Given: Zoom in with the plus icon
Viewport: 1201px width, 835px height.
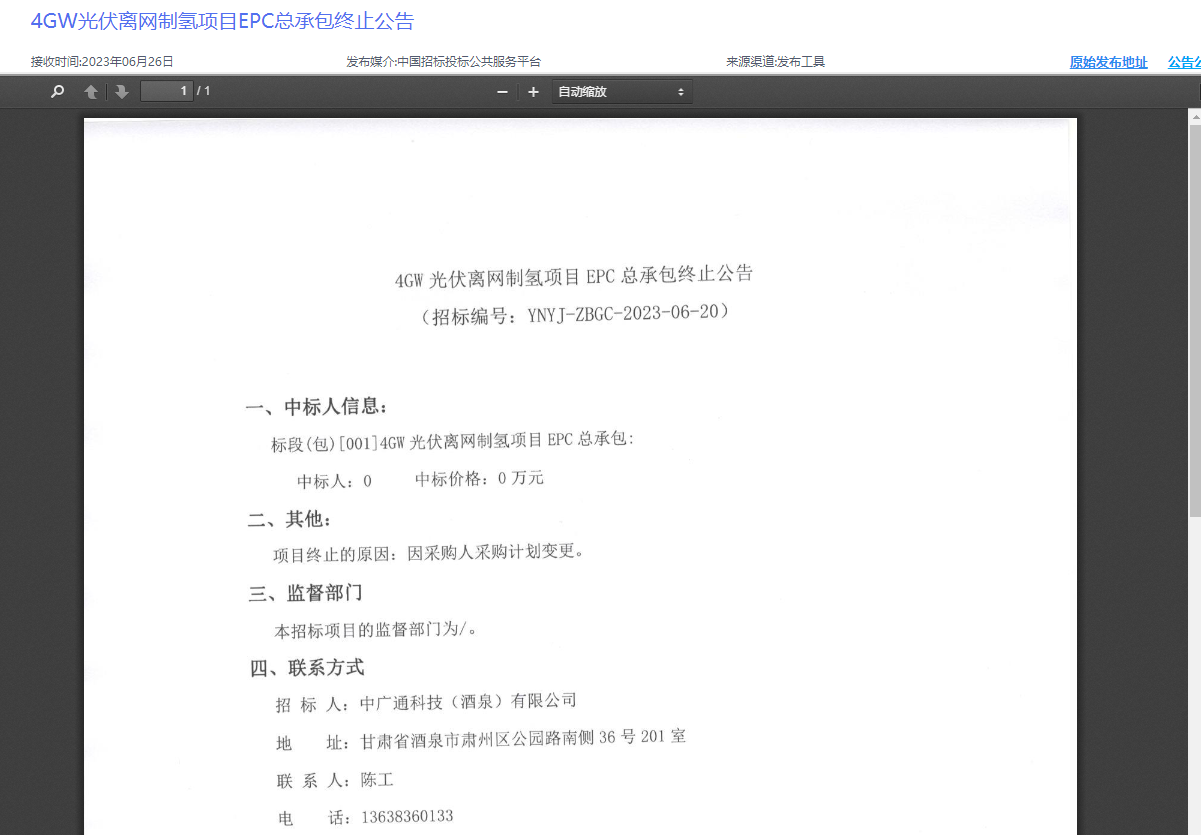Looking at the screenshot, I should point(533,92).
